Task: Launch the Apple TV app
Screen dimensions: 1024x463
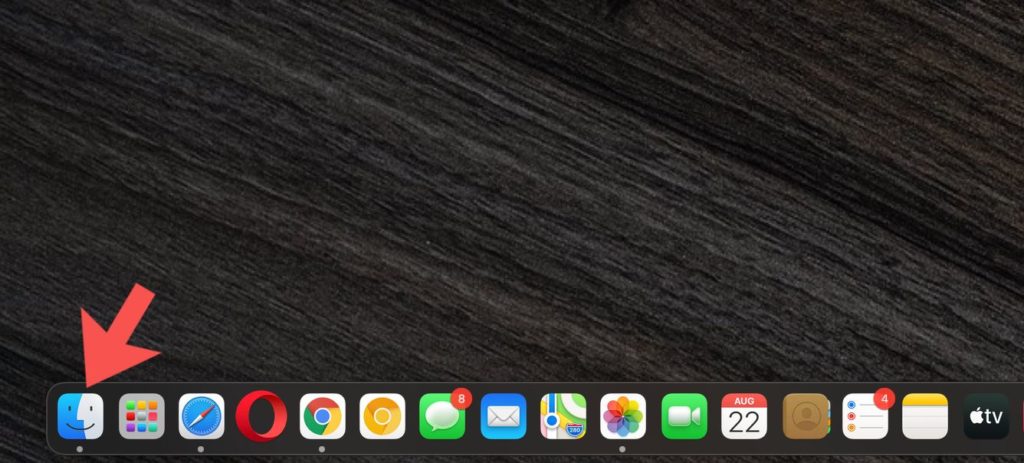Action: click(985, 416)
